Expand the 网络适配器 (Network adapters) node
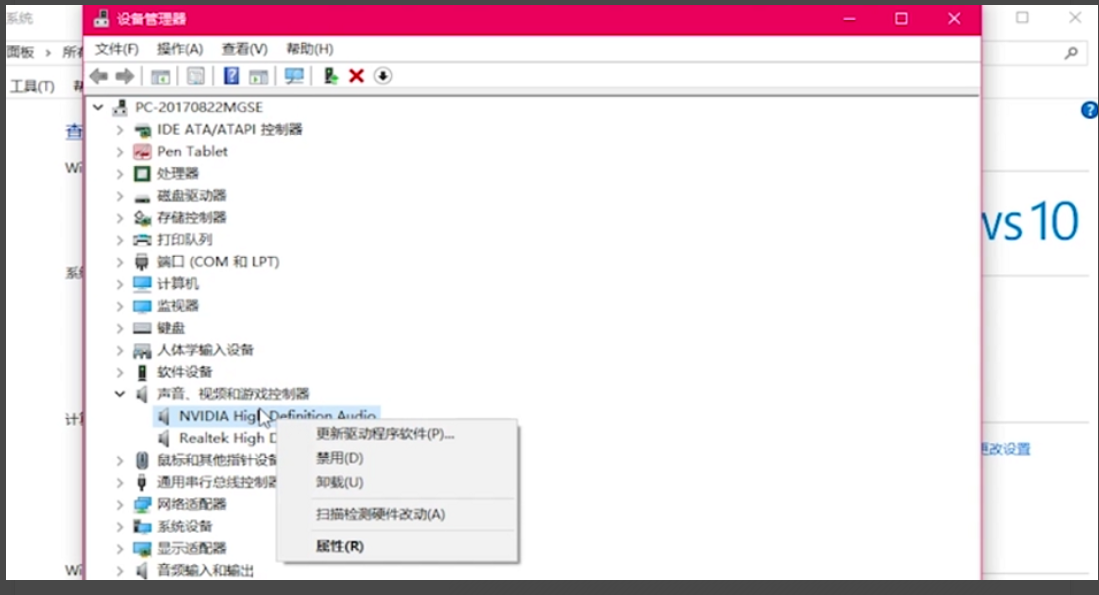Viewport: 1099px width, 595px height. pyautogui.click(x=120, y=504)
